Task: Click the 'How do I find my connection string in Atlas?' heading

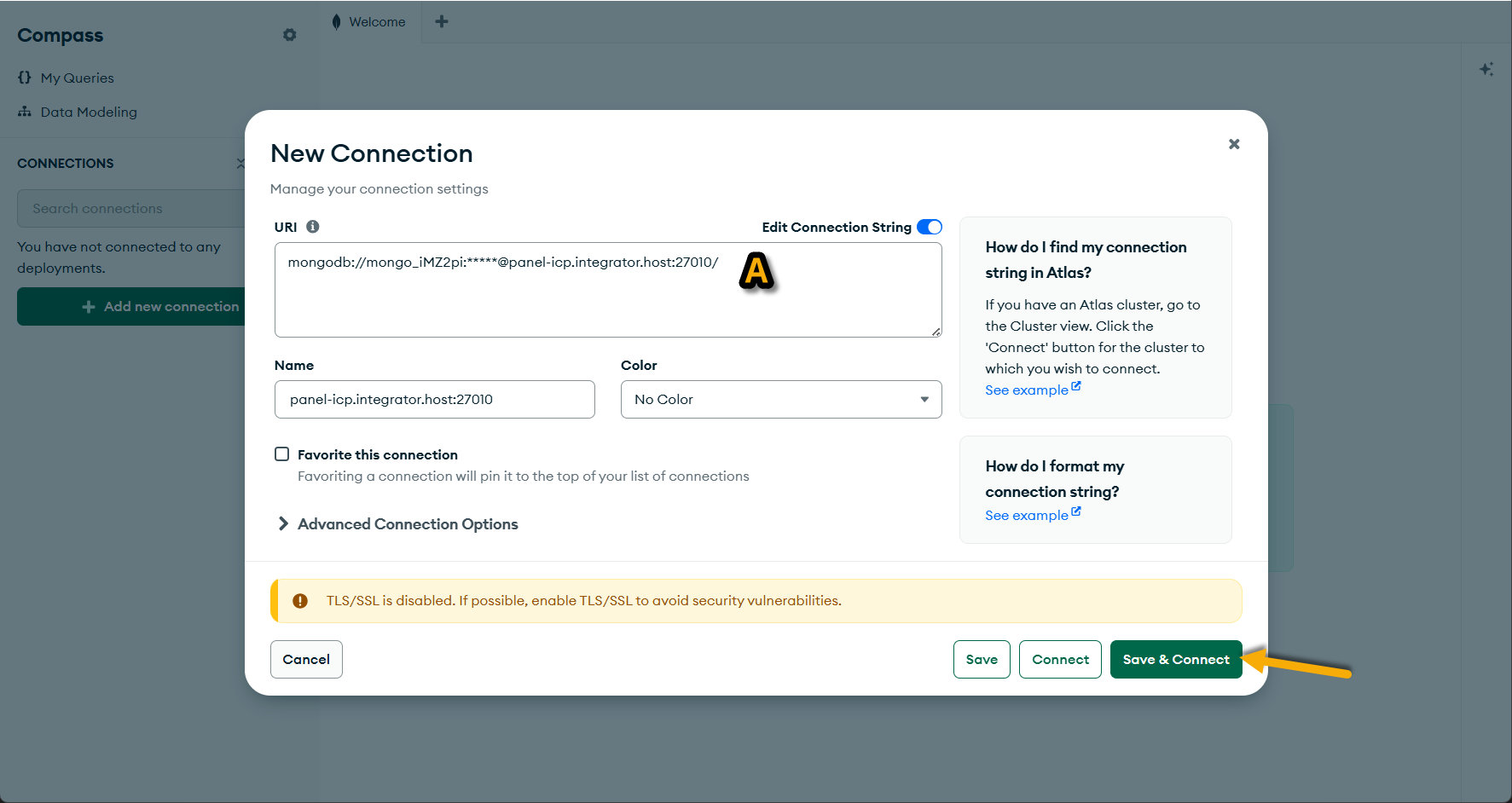Action: (1086, 260)
